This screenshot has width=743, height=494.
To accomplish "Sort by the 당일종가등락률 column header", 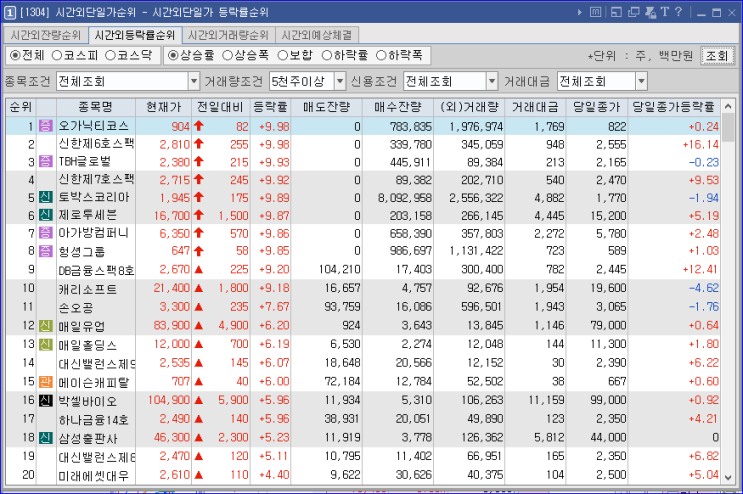I will (x=673, y=107).
